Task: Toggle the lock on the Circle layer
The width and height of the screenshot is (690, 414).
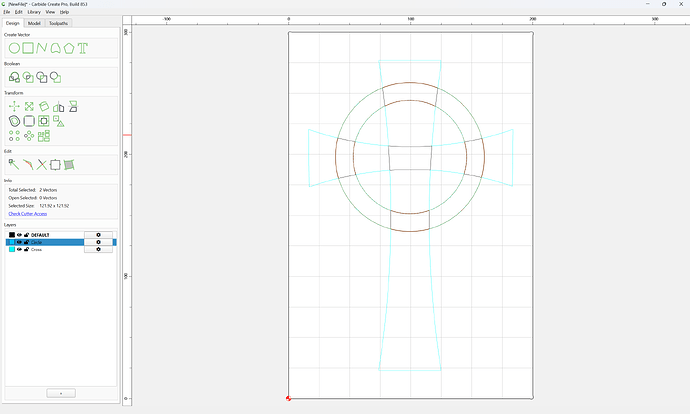Action: (x=26, y=242)
